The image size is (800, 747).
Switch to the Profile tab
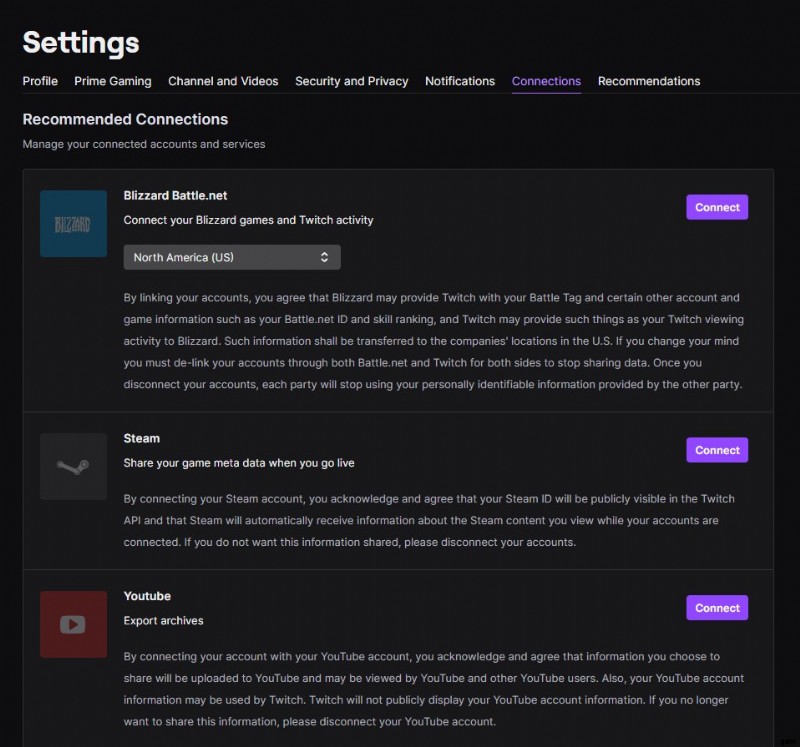pyautogui.click(x=40, y=81)
